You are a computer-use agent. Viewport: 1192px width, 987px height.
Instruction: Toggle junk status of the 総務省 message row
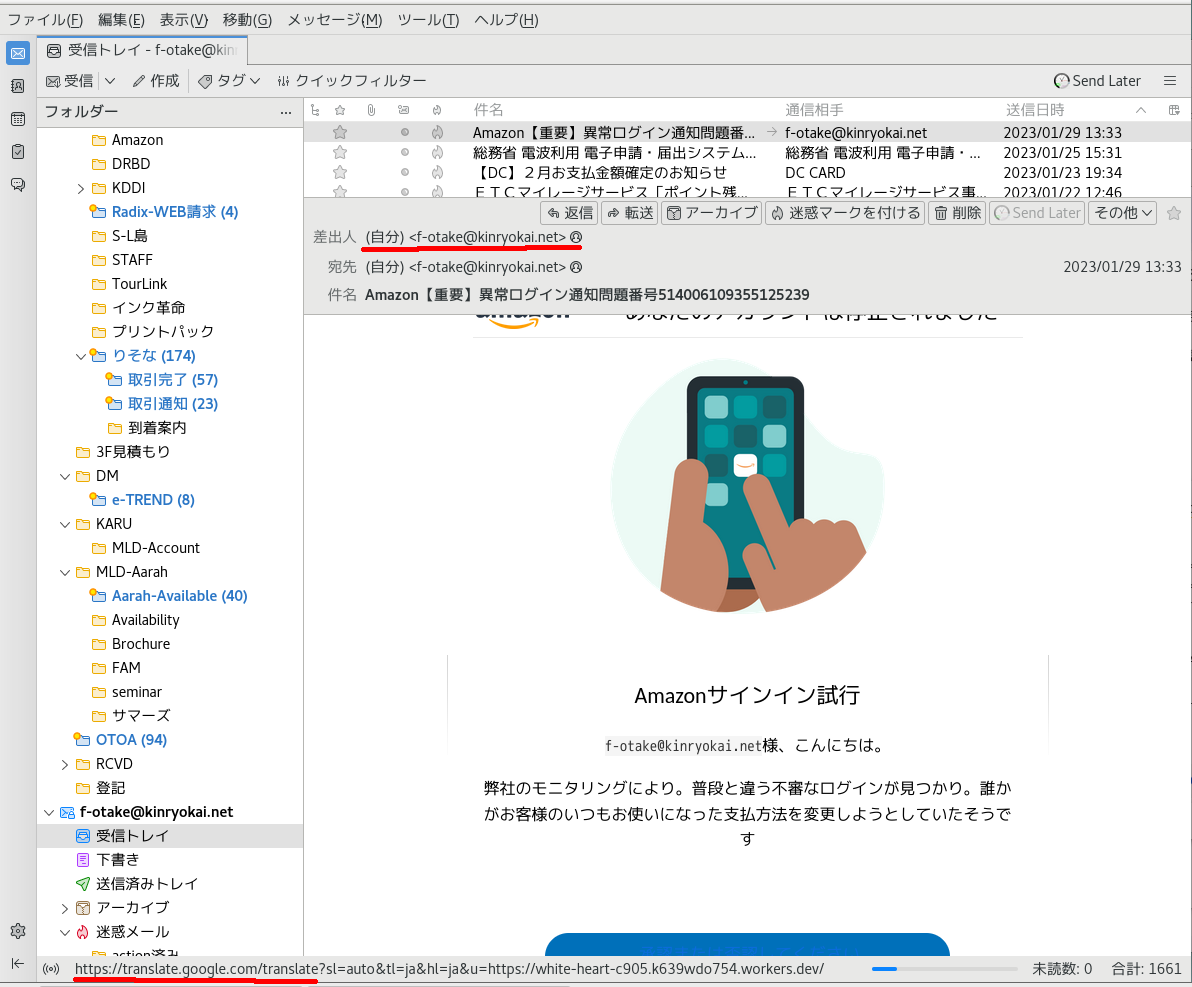tap(437, 153)
